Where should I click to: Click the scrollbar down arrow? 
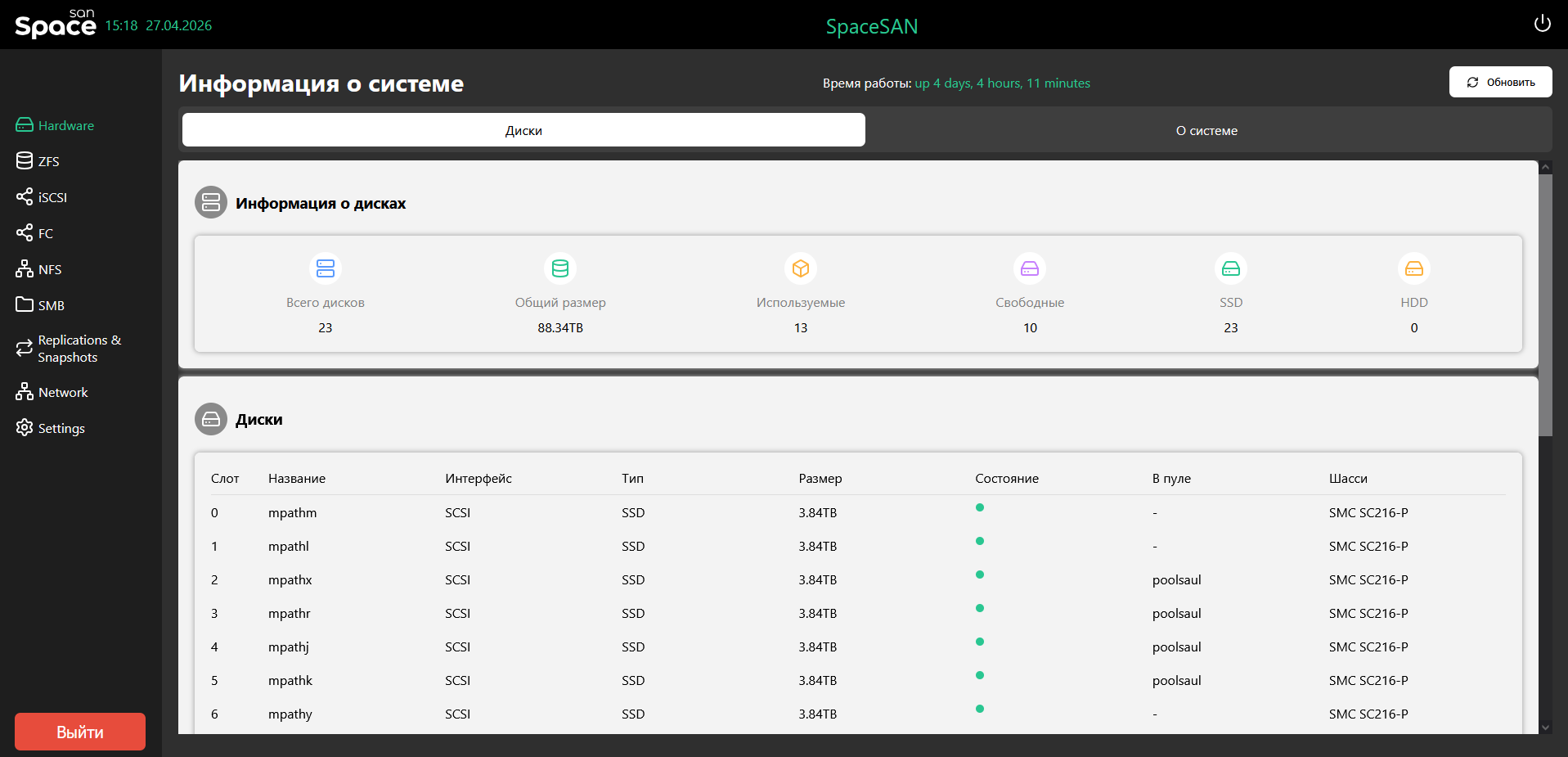(x=1545, y=727)
